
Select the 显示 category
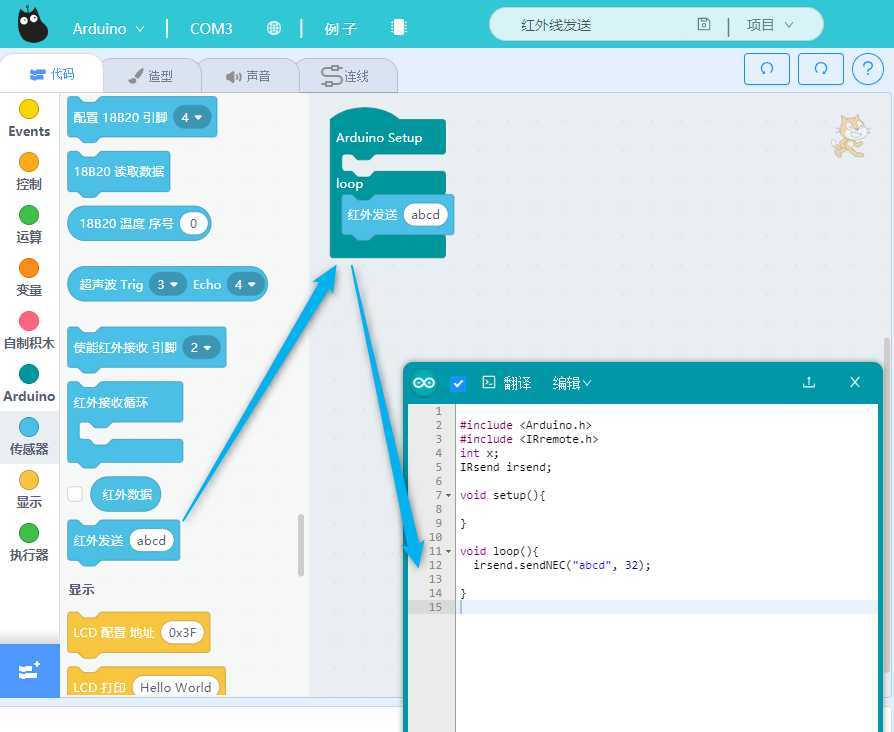click(29, 490)
